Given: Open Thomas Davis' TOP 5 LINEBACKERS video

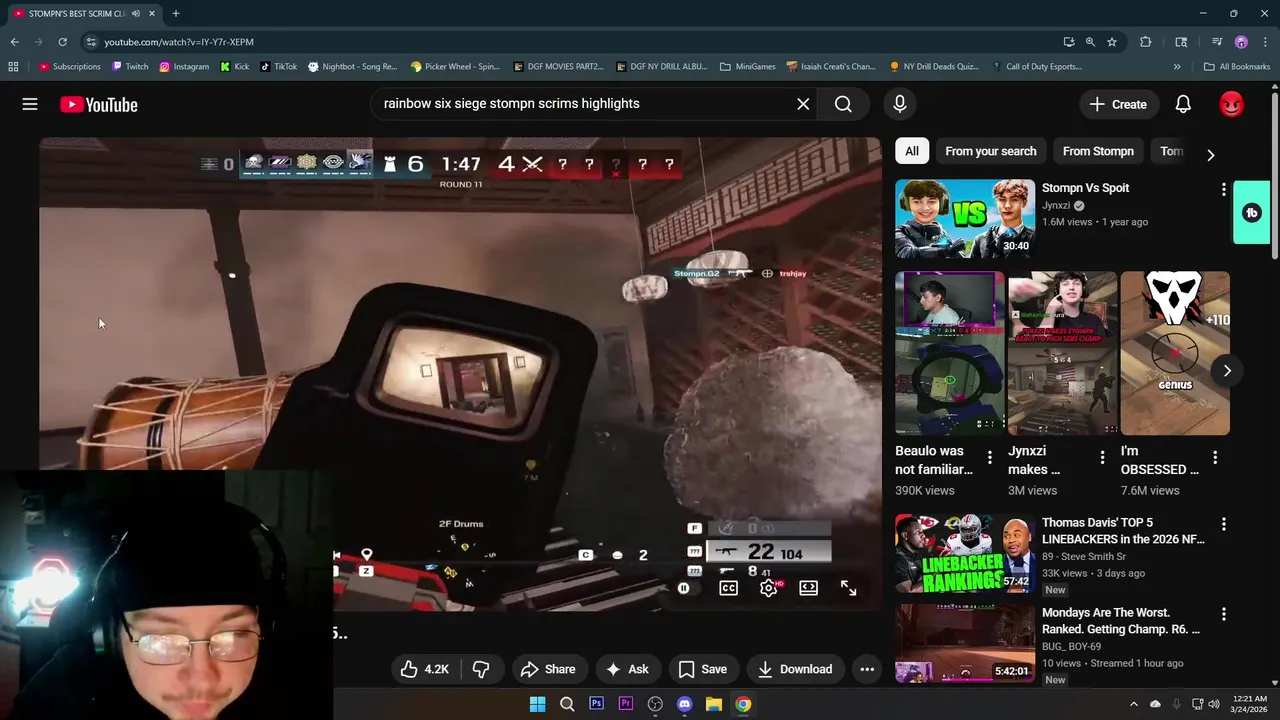Looking at the screenshot, I should (x=965, y=554).
